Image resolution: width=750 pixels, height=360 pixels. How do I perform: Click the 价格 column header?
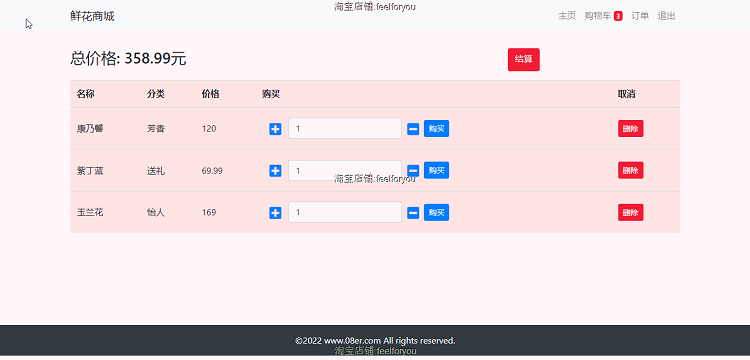click(210, 94)
